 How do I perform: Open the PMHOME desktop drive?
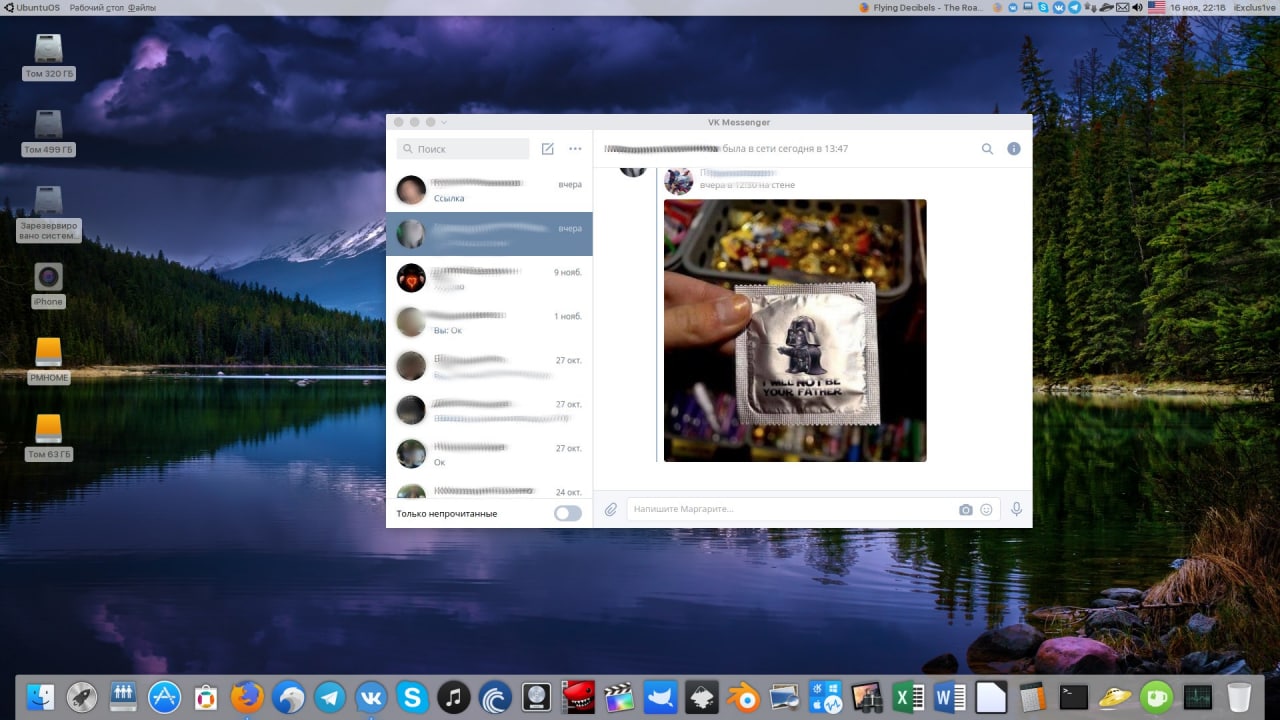pyautogui.click(x=49, y=361)
